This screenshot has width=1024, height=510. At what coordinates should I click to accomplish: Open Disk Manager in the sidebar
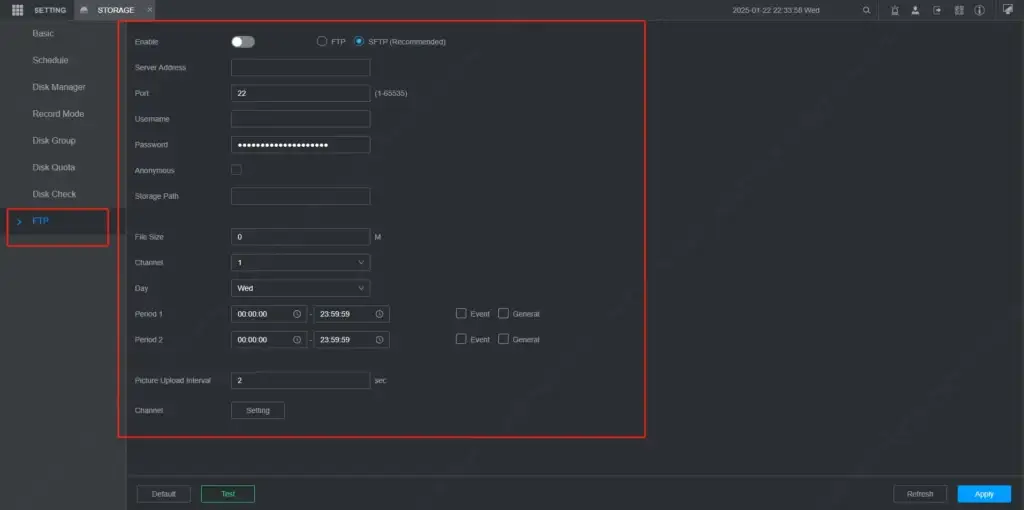(x=59, y=87)
